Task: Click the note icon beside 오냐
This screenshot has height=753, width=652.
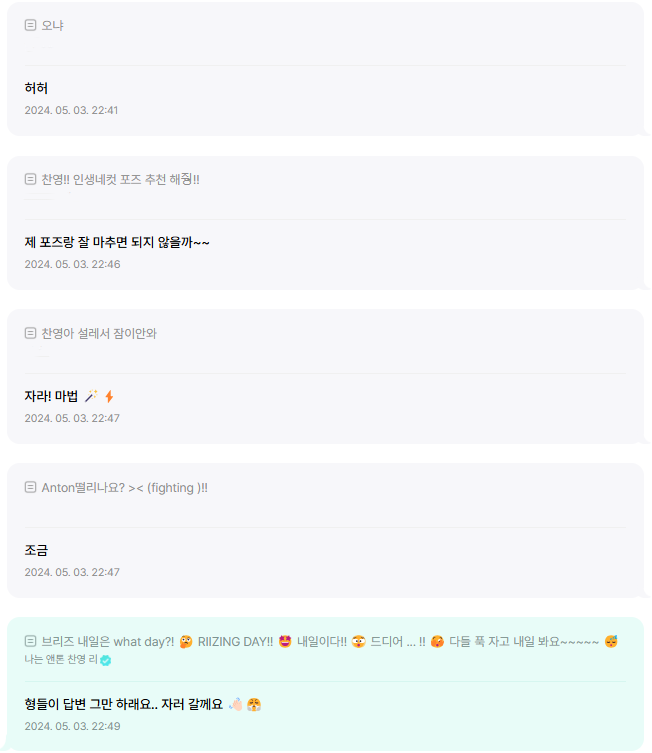Action: pyautogui.click(x=30, y=25)
